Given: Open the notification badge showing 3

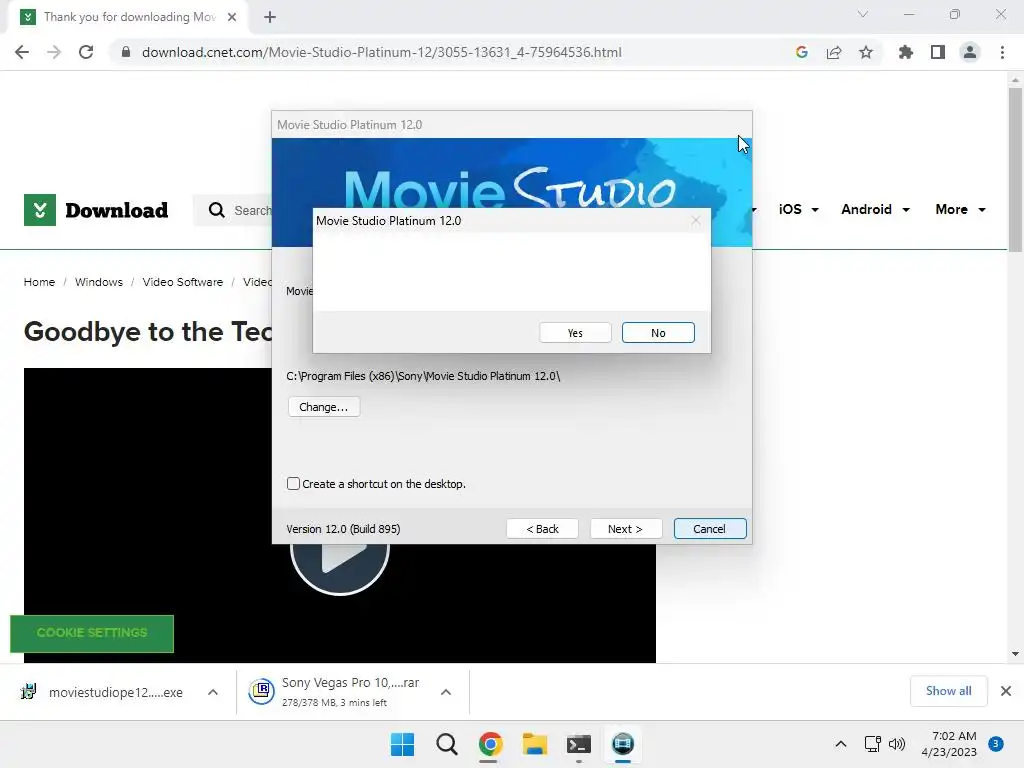Looking at the screenshot, I should pos(995,744).
